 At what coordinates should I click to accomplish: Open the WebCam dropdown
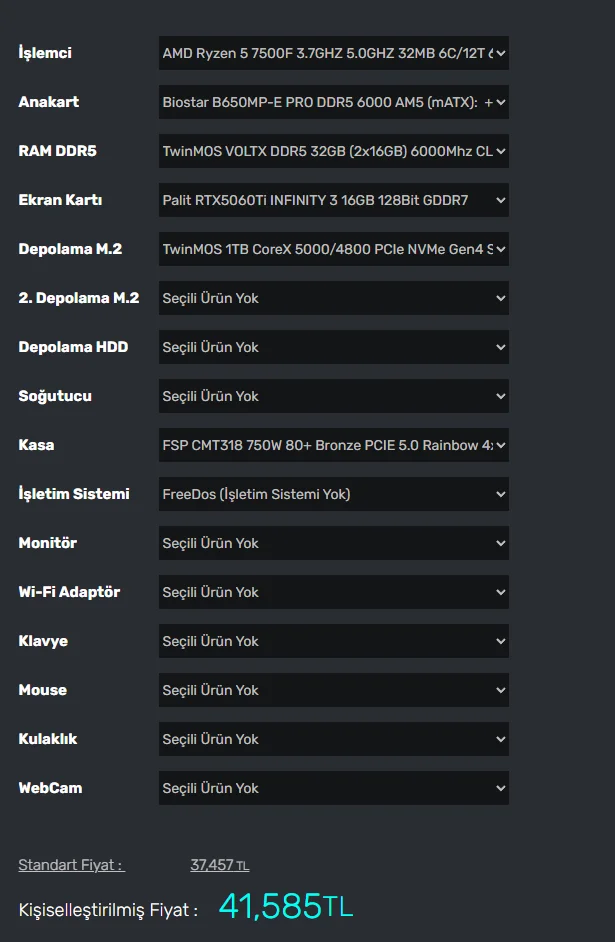[x=333, y=788]
